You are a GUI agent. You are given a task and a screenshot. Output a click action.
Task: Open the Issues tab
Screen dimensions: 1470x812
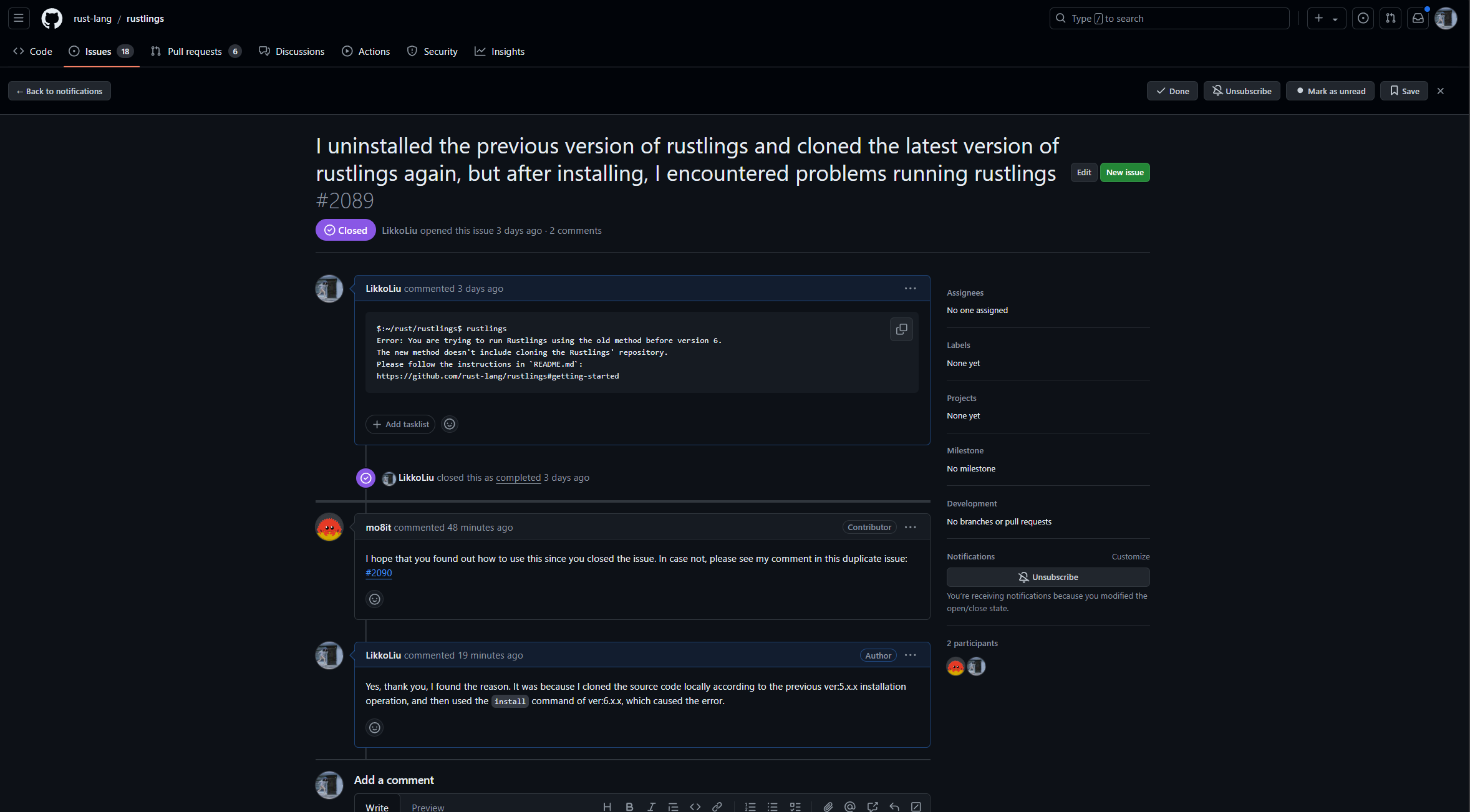click(x=101, y=51)
